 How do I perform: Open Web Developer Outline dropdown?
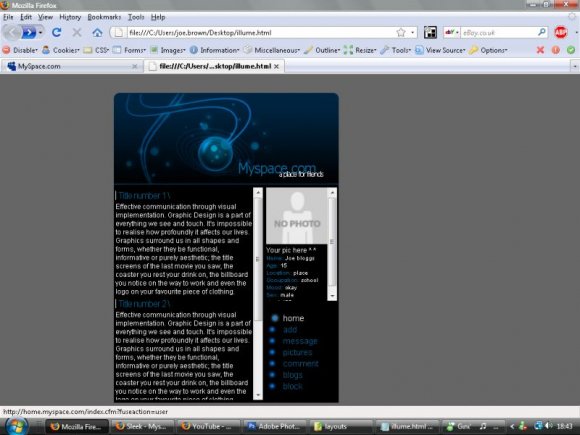coord(322,50)
